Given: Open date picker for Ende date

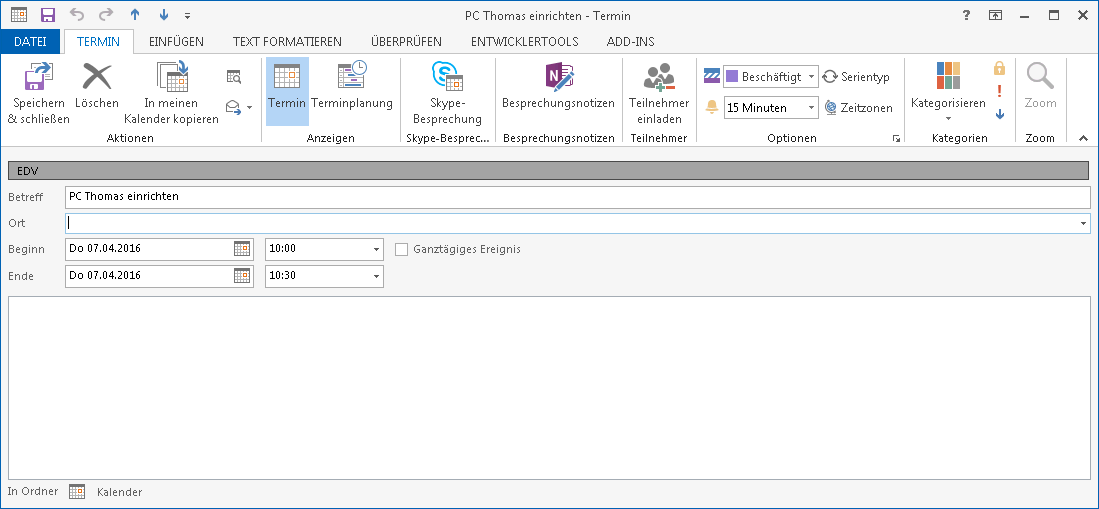Looking at the screenshot, I should [242, 276].
